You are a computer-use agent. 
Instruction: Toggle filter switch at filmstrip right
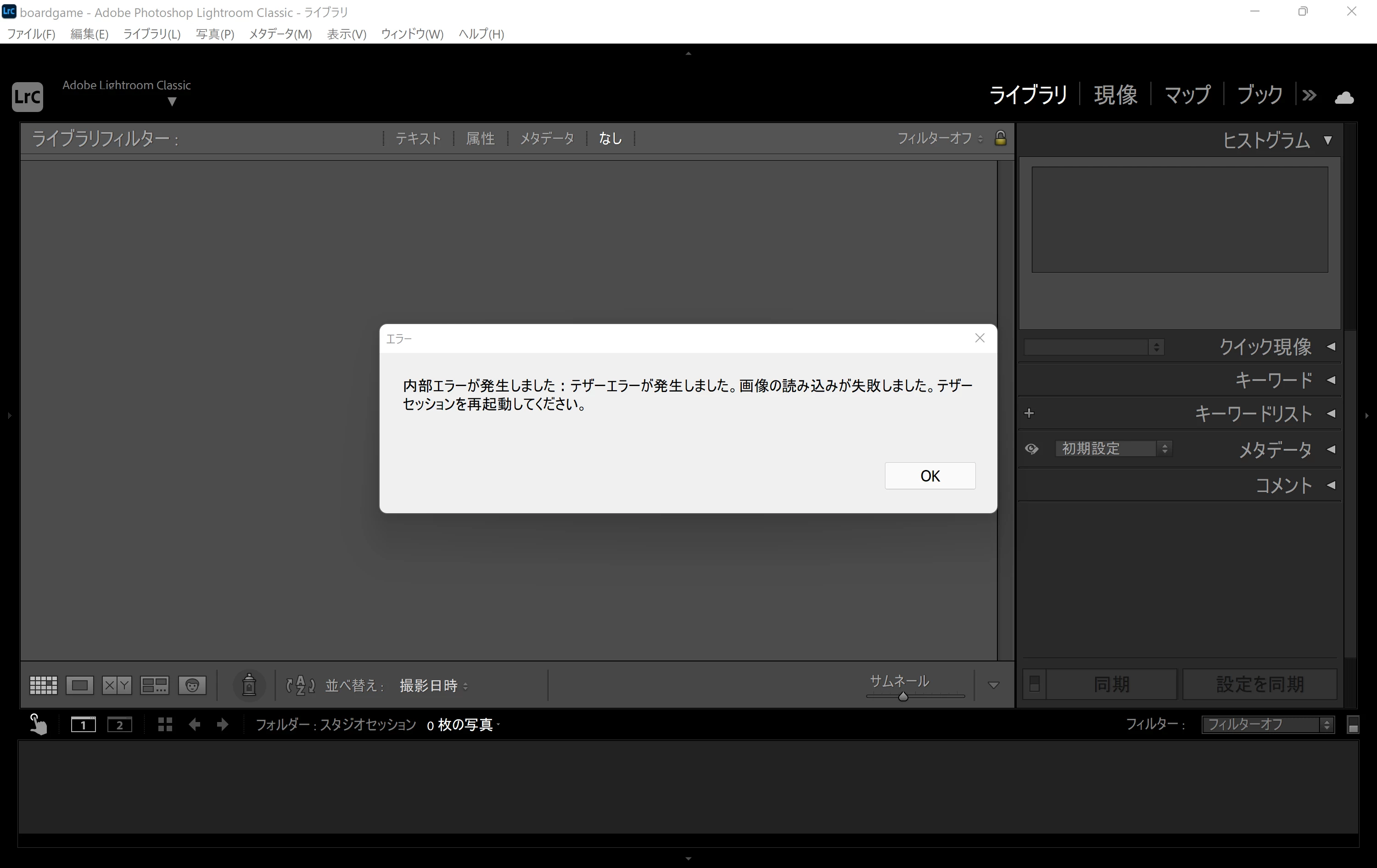tap(1353, 725)
